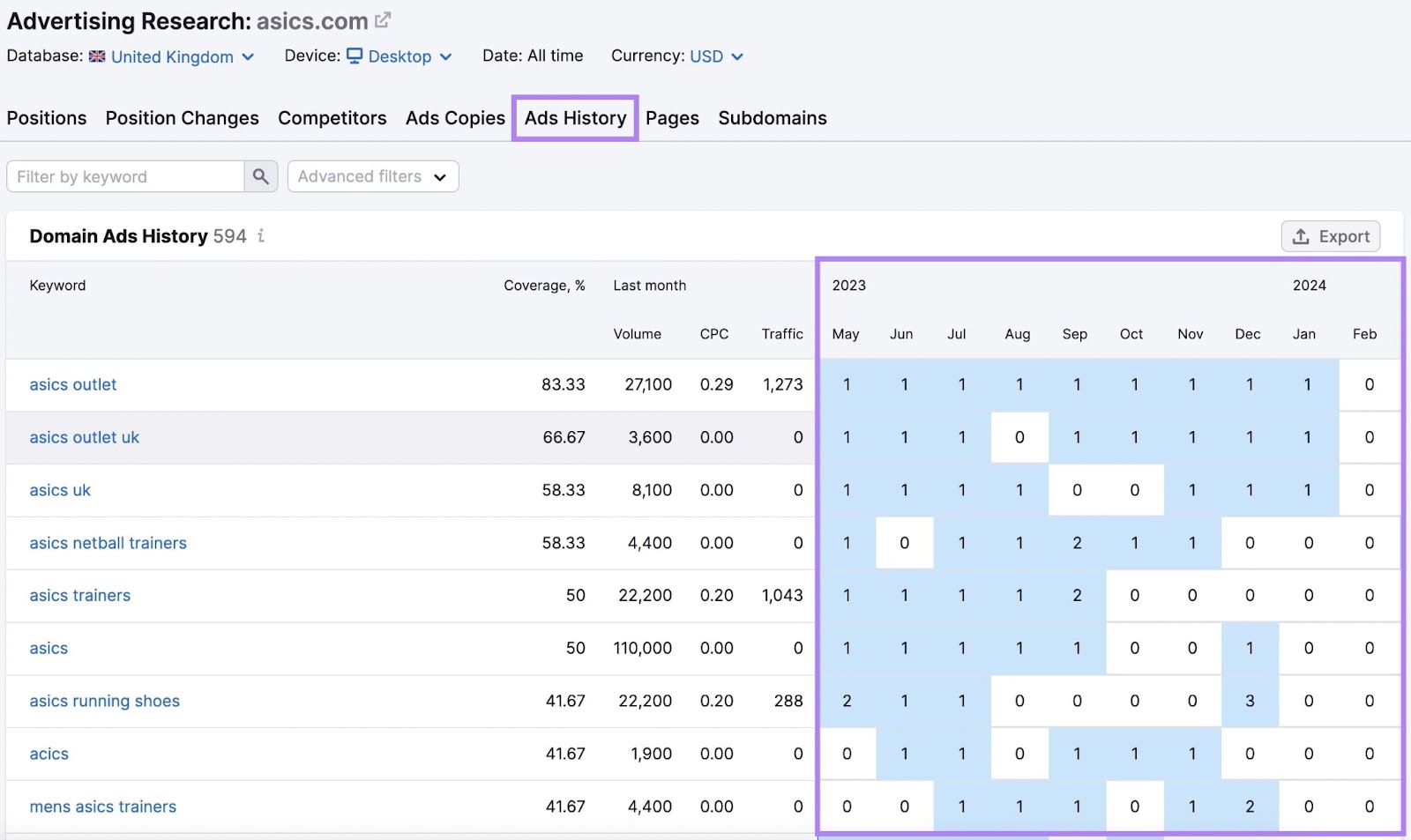The image size is (1411, 840).
Task: Open the Currency USD dropdown
Action: [x=738, y=56]
